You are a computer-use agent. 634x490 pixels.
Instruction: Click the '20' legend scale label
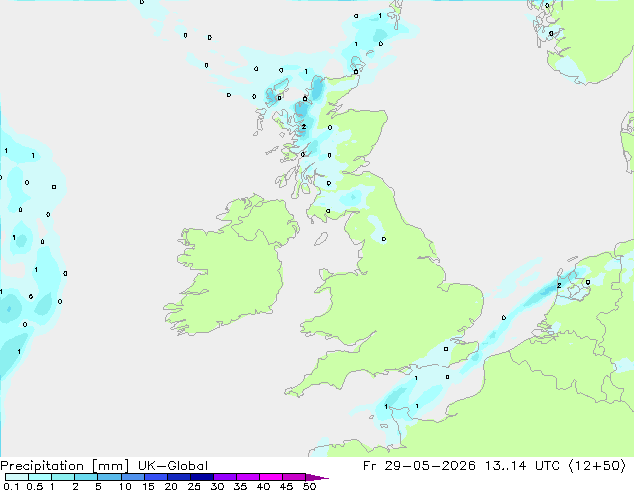(171, 486)
